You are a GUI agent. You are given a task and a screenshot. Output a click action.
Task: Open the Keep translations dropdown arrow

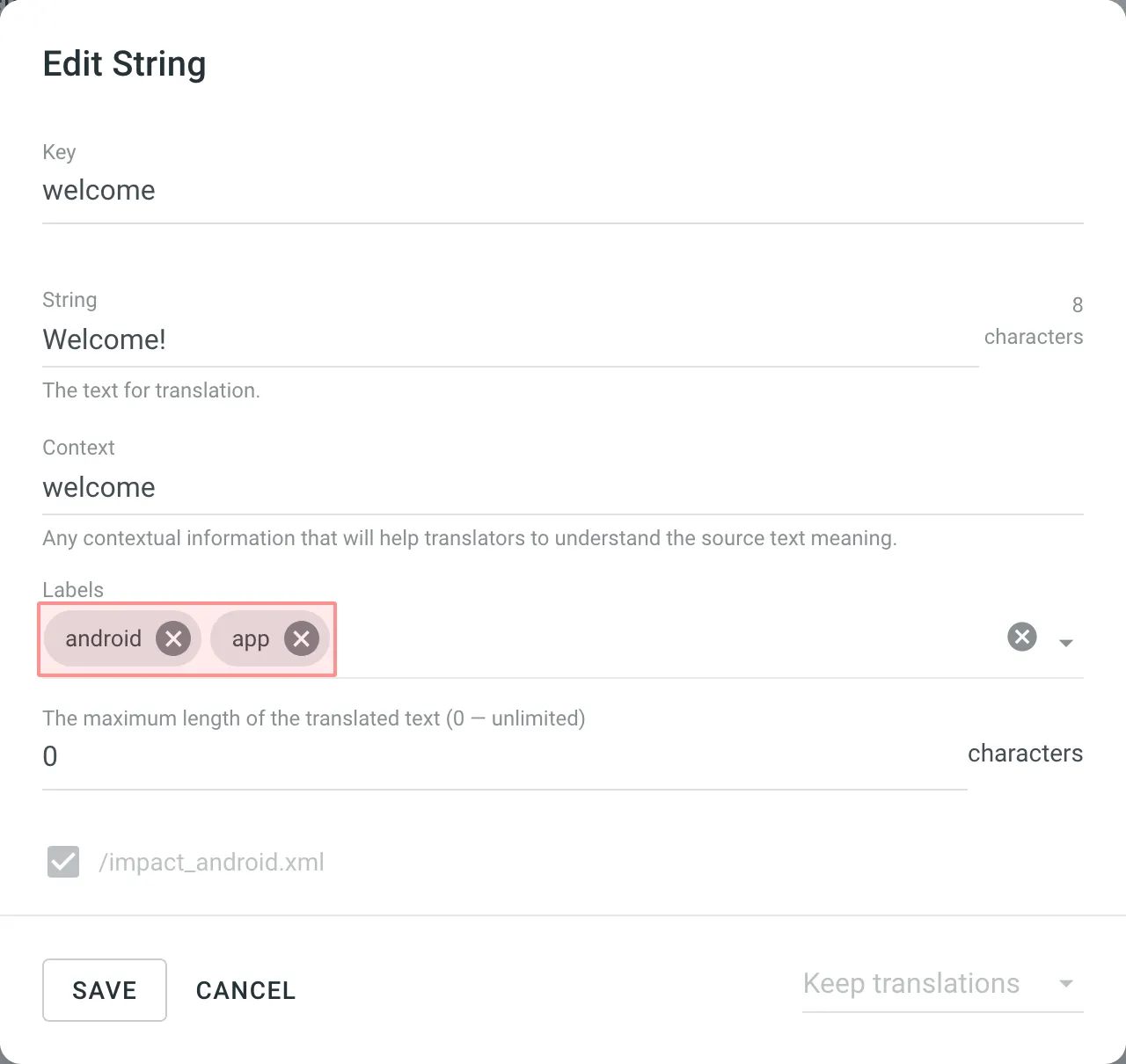pyautogui.click(x=1066, y=984)
